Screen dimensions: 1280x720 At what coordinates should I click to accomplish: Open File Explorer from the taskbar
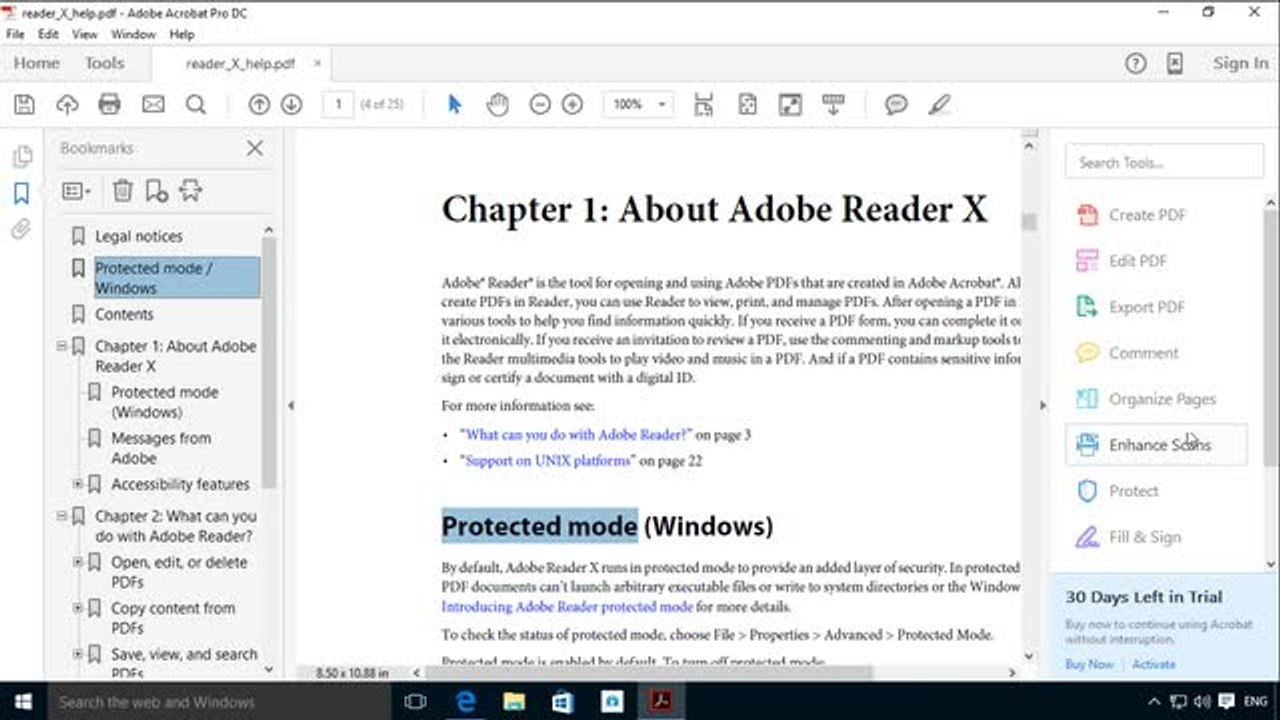pyautogui.click(x=514, y=701)
